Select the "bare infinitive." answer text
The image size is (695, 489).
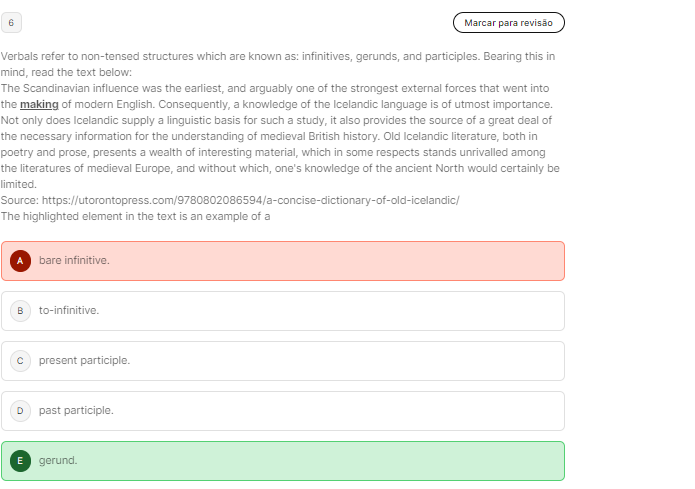(74, 261)
